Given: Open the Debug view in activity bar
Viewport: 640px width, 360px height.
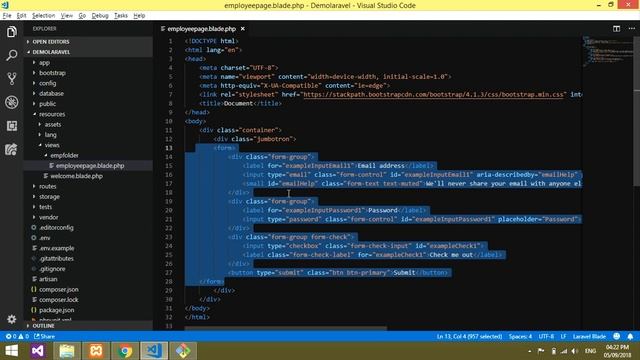Looking at the screenshot, I should tap(11, 102).
